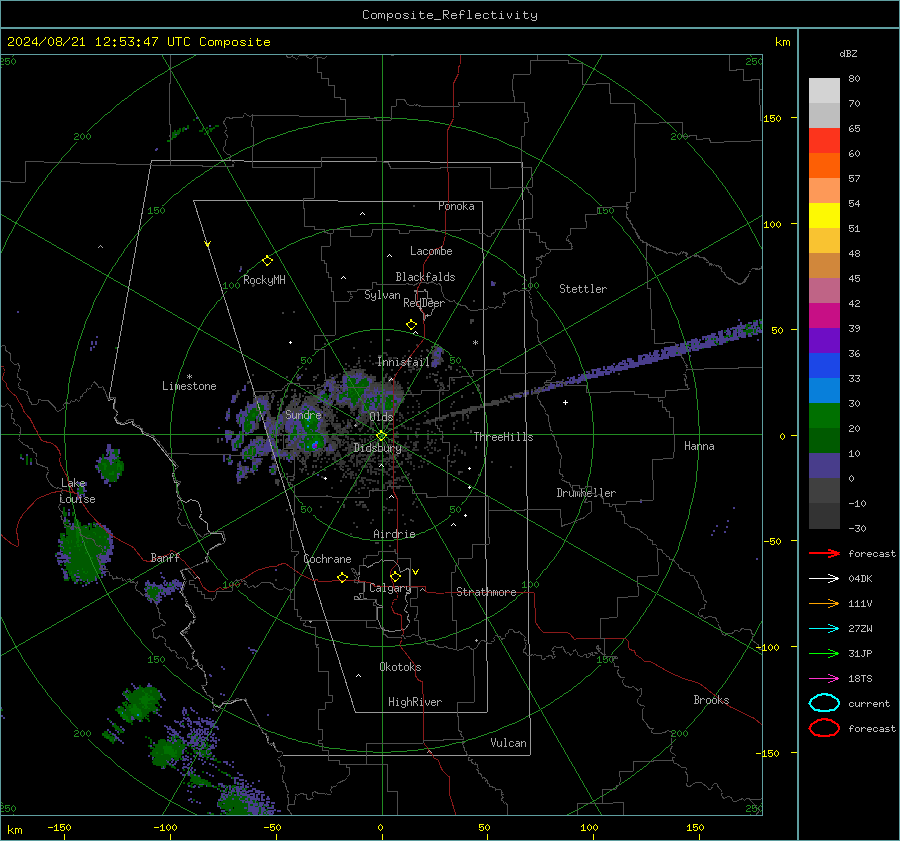
Task: Click the dBZ legend heading
Action: point(848,53)
